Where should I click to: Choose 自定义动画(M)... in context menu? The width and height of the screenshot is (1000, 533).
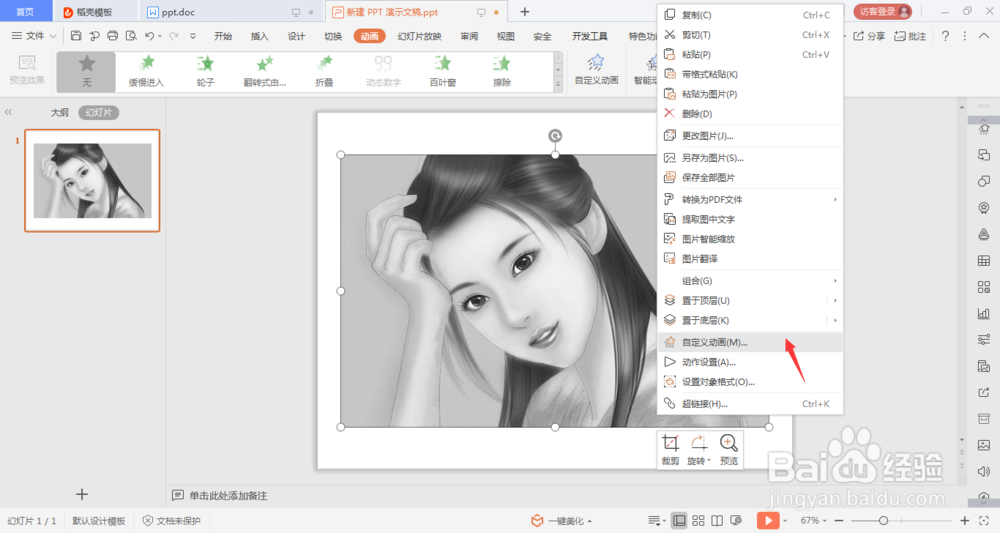[x=750, y=342]
